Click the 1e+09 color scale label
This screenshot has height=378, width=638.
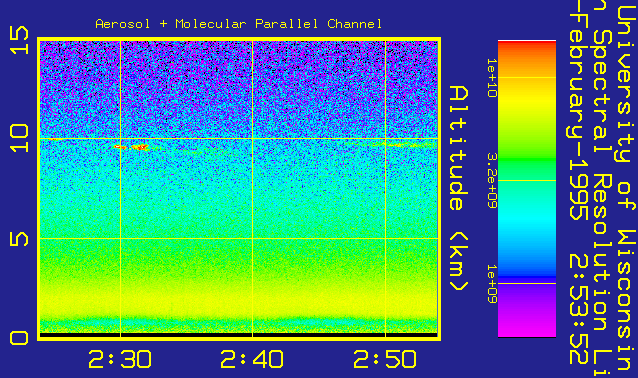coord(492,284)
